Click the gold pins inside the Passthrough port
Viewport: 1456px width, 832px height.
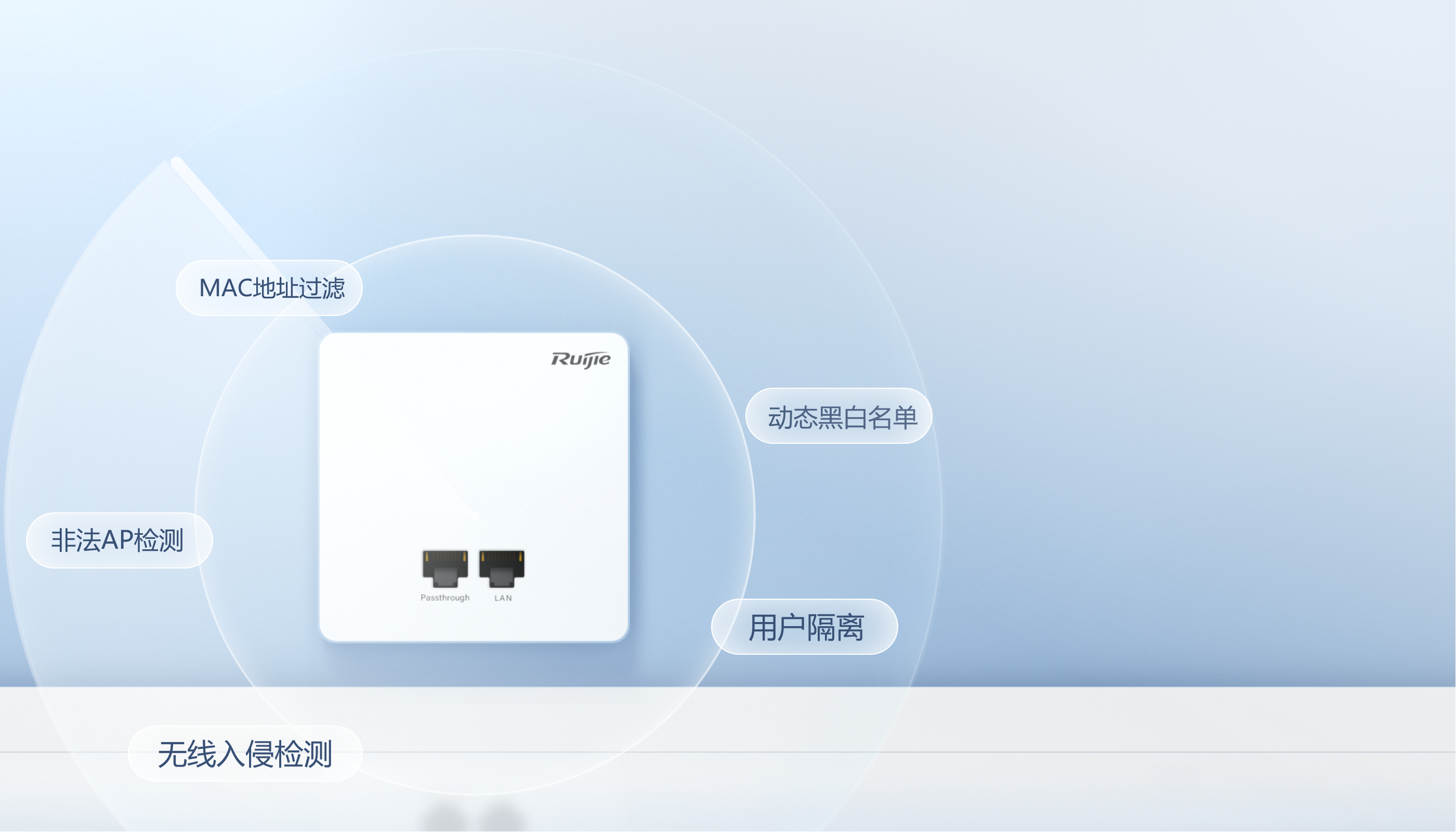click(445, 556)
